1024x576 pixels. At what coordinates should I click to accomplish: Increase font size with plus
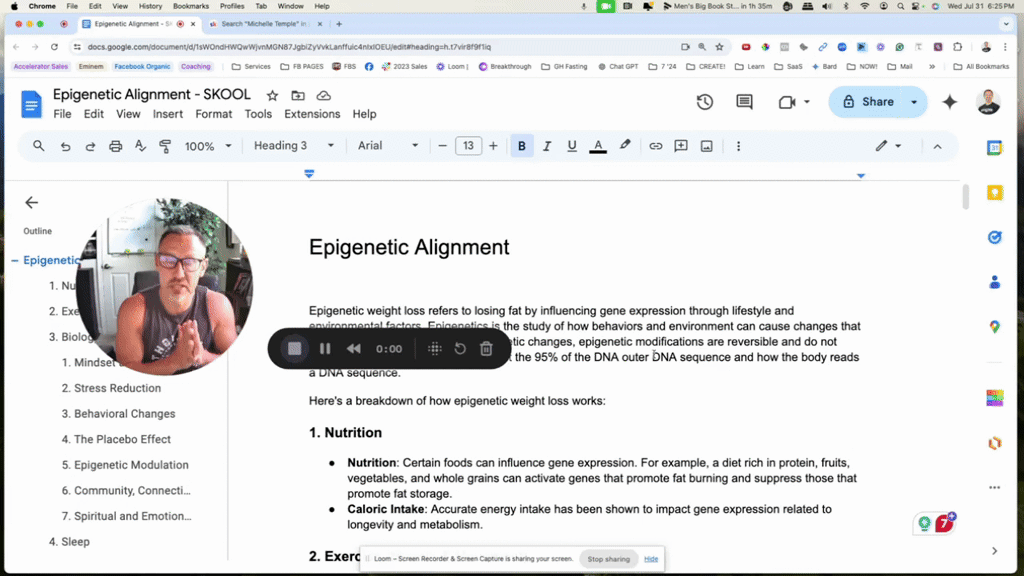coord(493,146)
